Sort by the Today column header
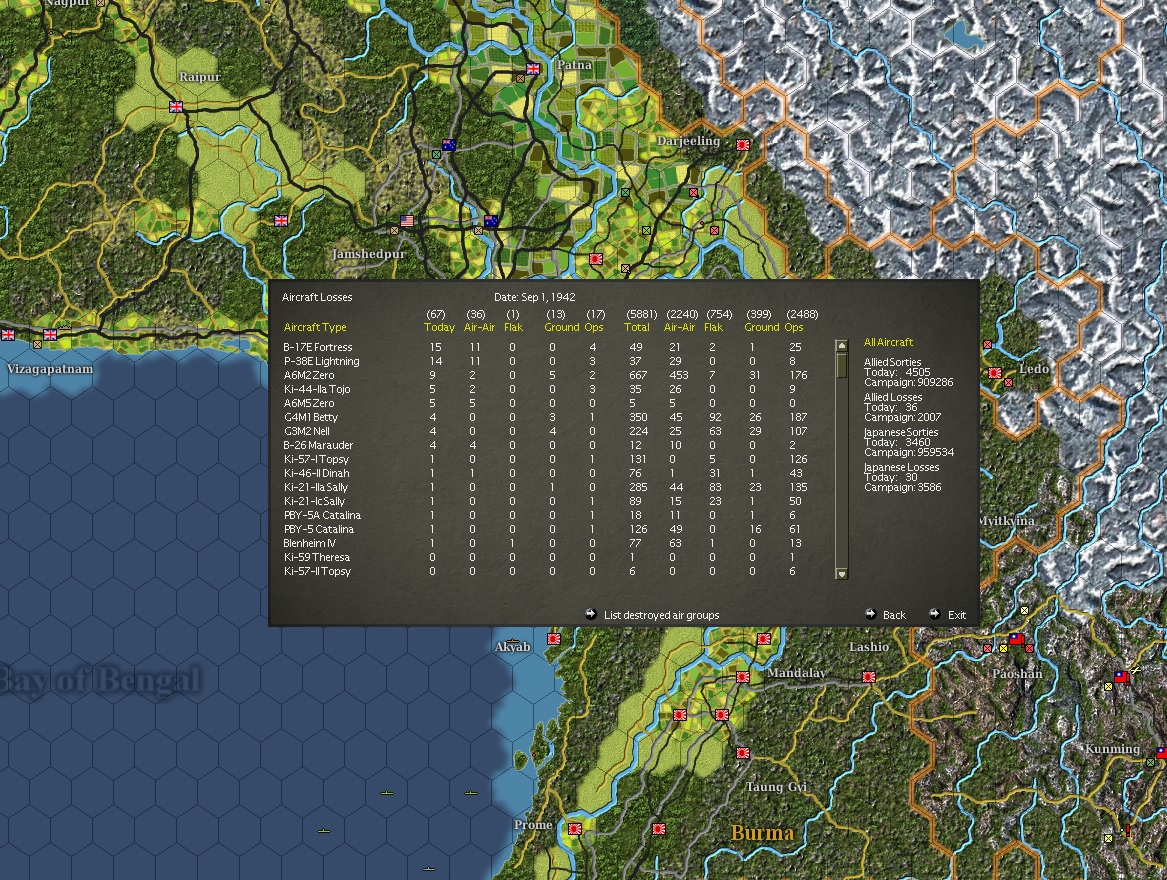 439,327
